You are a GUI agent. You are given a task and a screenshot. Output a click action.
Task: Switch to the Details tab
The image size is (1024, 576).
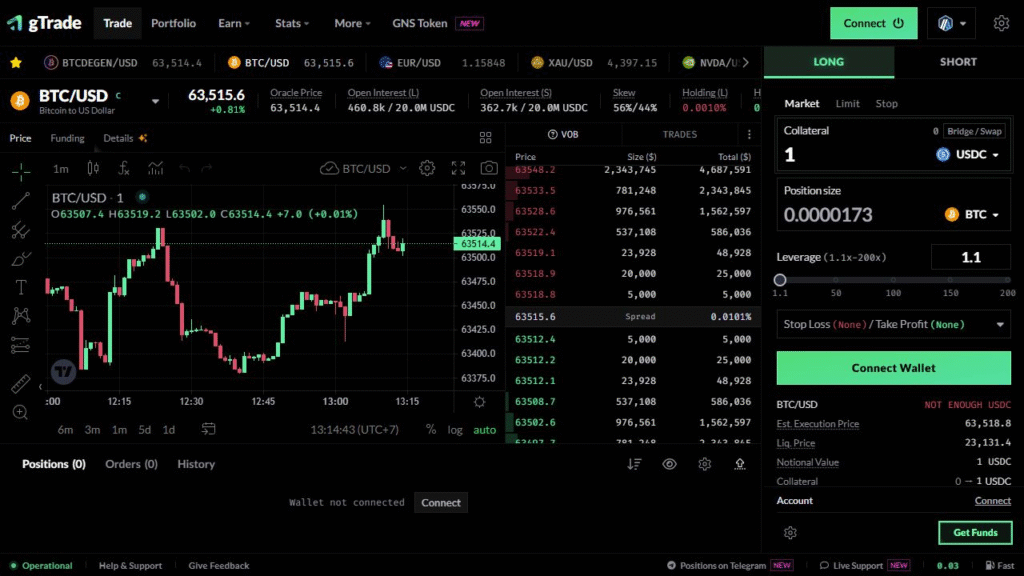pyautogui.click(x=125, y=138)
